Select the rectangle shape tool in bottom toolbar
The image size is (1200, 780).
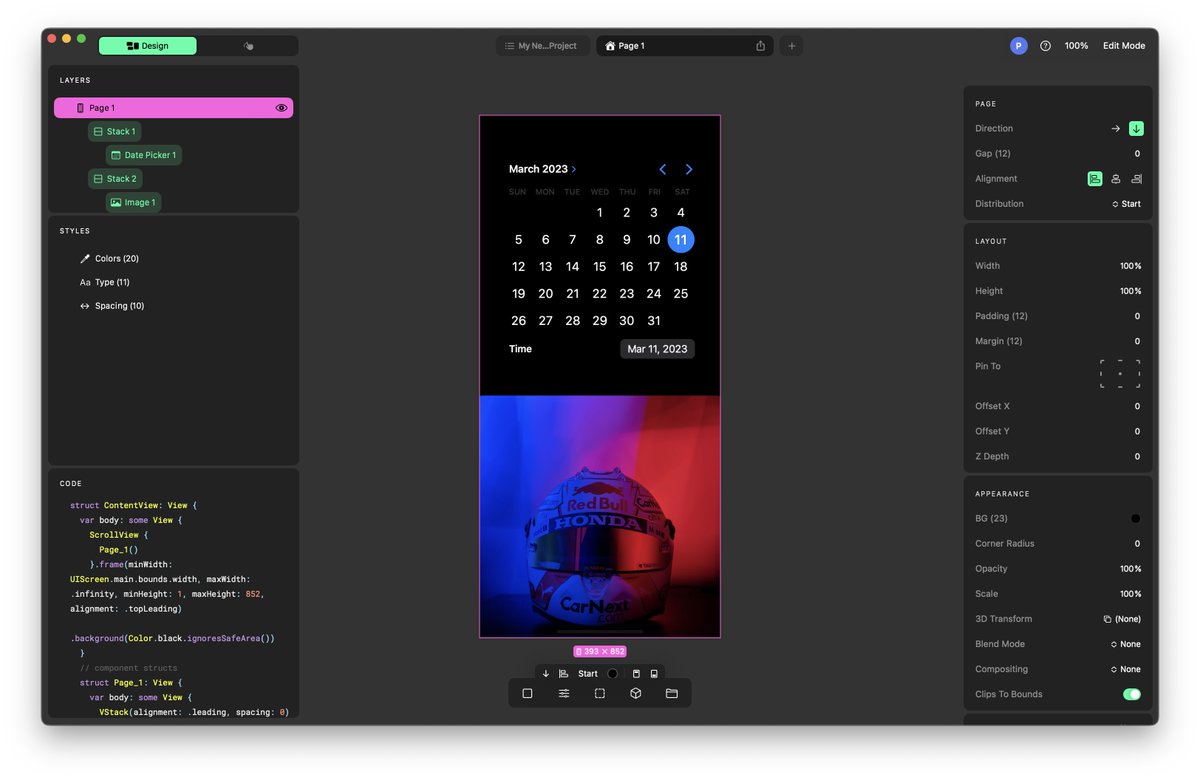coord(527,693)
